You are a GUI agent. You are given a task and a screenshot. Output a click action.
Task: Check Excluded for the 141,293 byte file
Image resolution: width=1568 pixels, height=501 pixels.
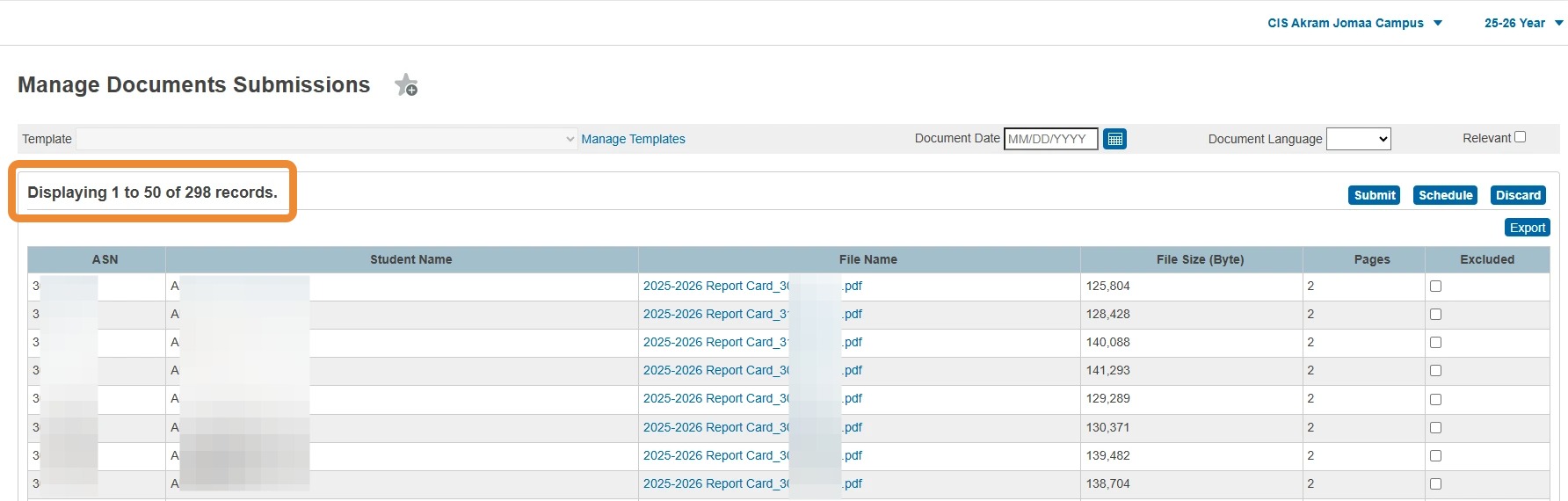pos(1435,371)
